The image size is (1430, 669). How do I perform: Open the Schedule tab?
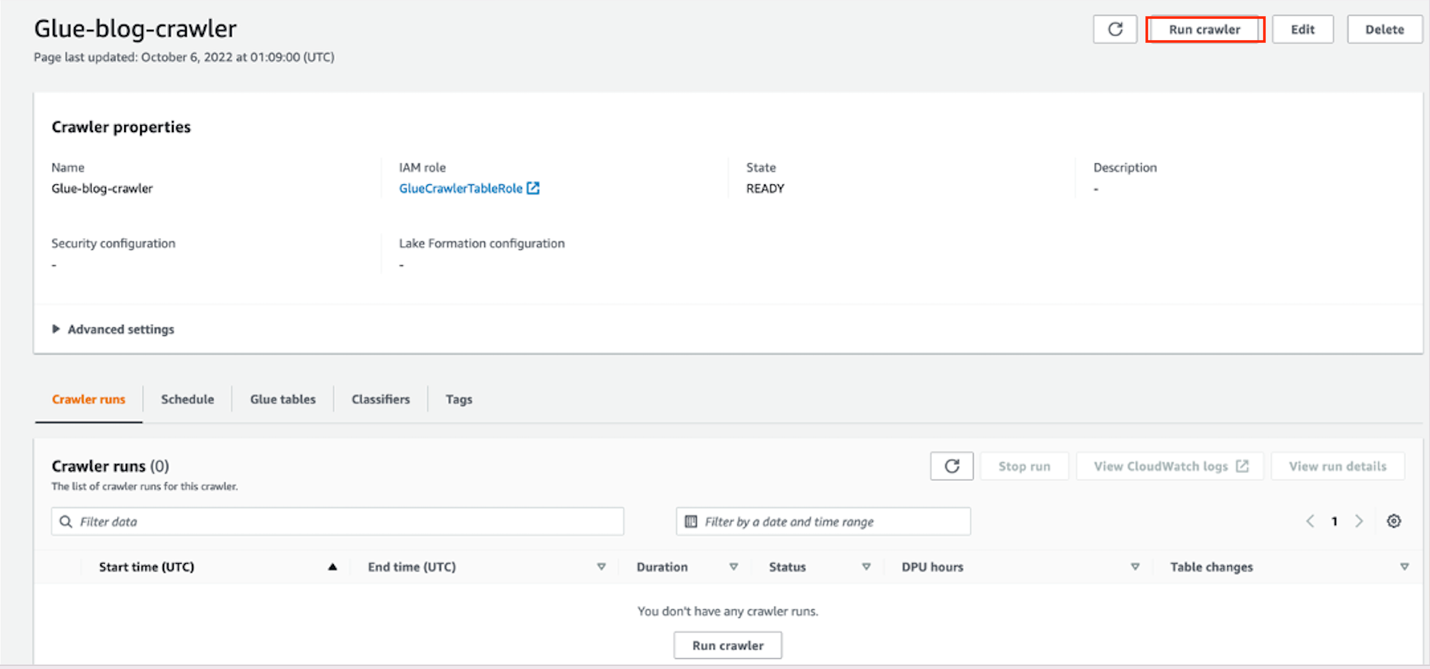pos(188,399)
